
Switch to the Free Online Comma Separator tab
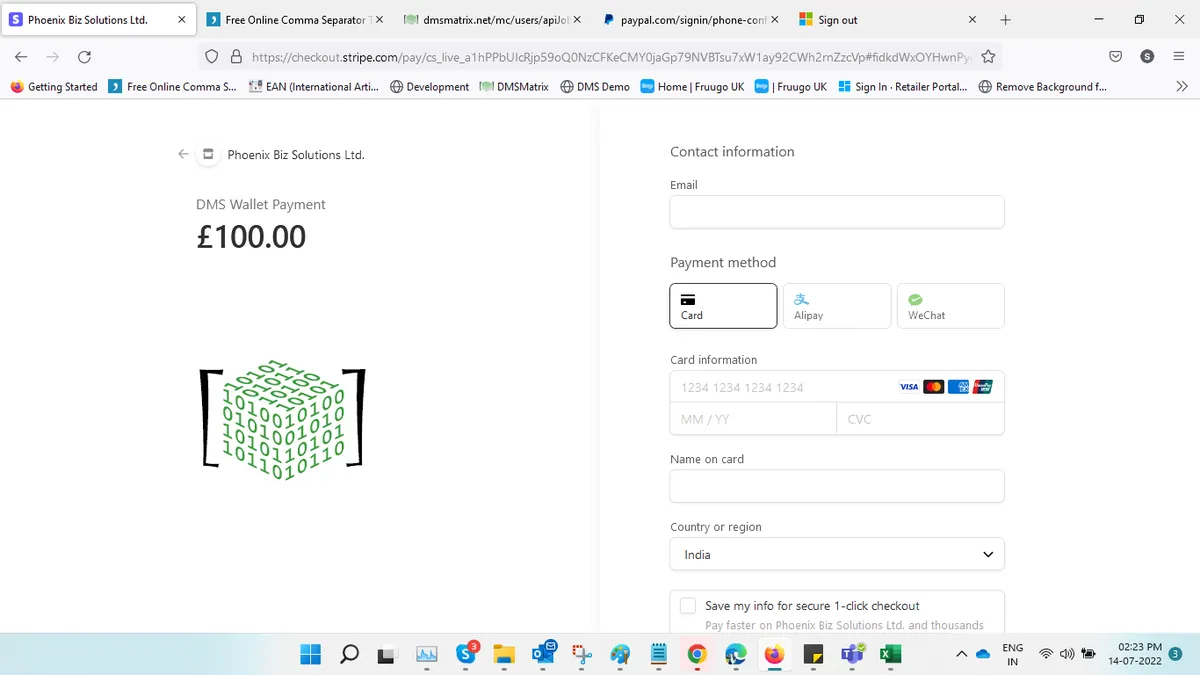click(295, 20)
